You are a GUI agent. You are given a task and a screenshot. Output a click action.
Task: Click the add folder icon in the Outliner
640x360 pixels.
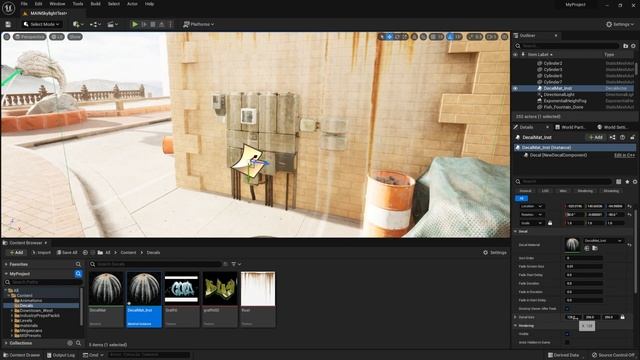click(x=626, y=46)
